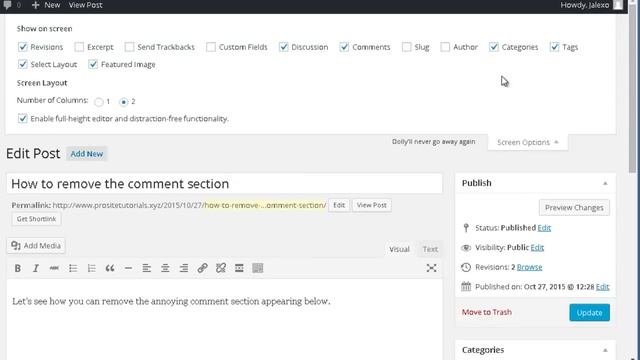Viewport: 640px width, 360px height.
Task: Click the comments bubble icon in admin bar
Action: pos(7,5)
